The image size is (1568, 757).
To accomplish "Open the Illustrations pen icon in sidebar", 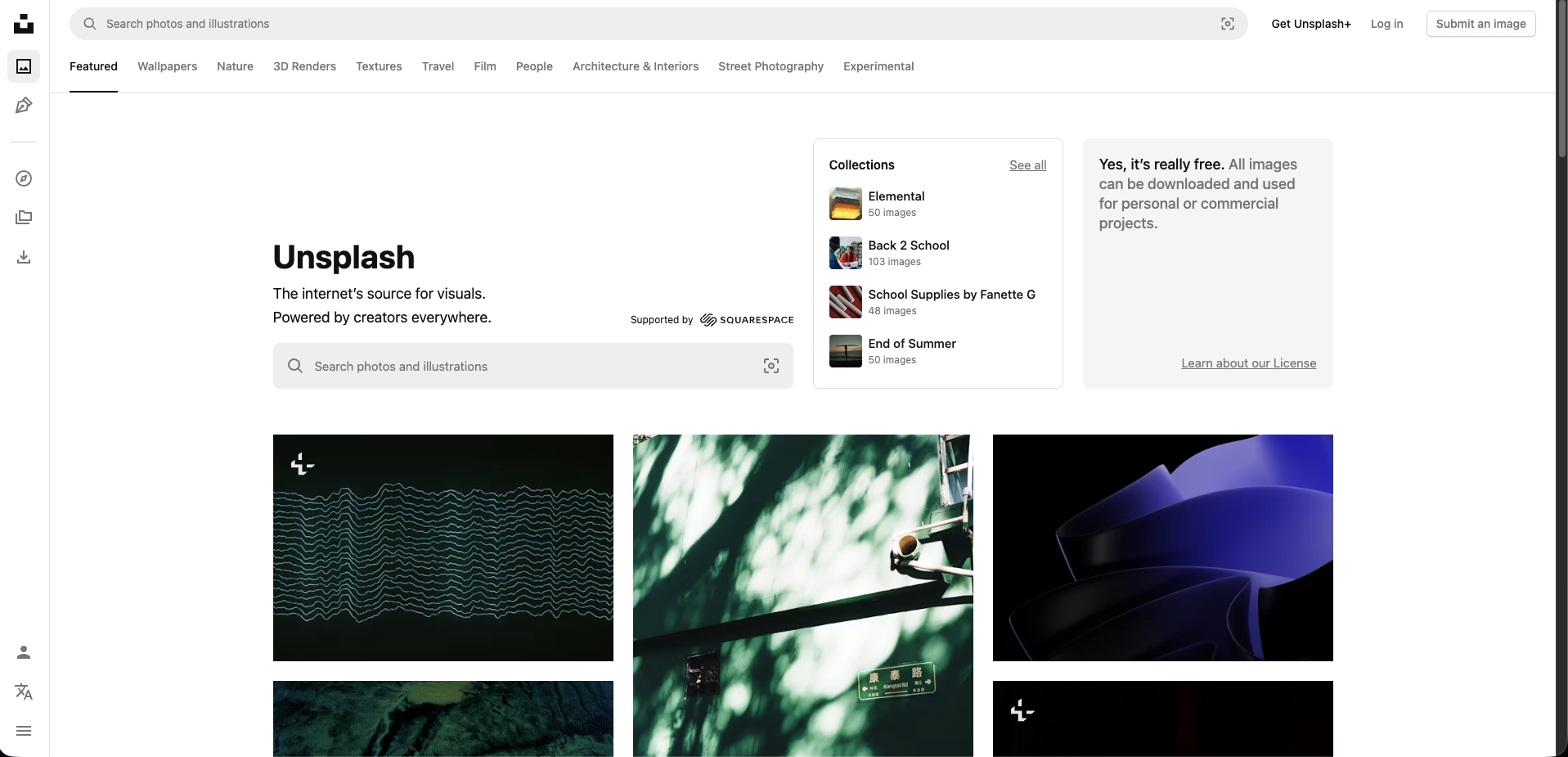I will (24, 106).
